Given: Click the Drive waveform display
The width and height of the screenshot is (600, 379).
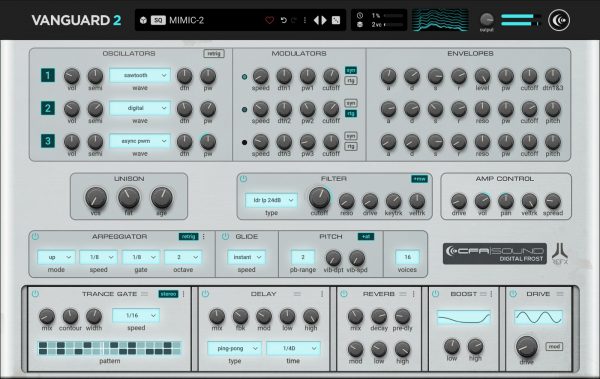Looking at the screenshot, I should coord(538,318).
